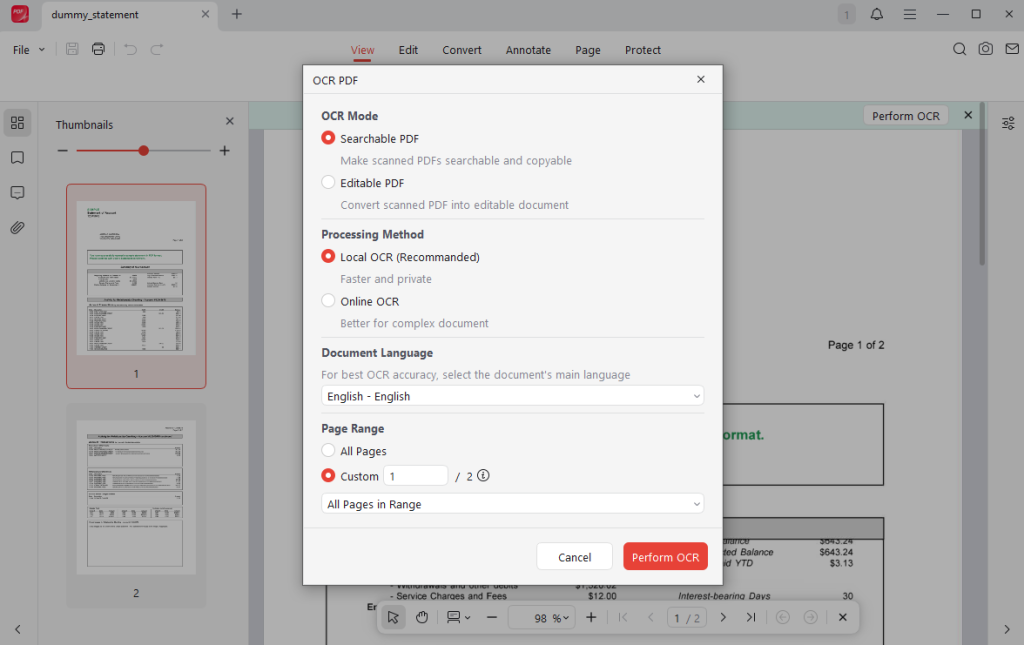Select the page 2 thumbnail
Image resolution: width=1024 pixels, height=645 pixels.
coord(136,506)
